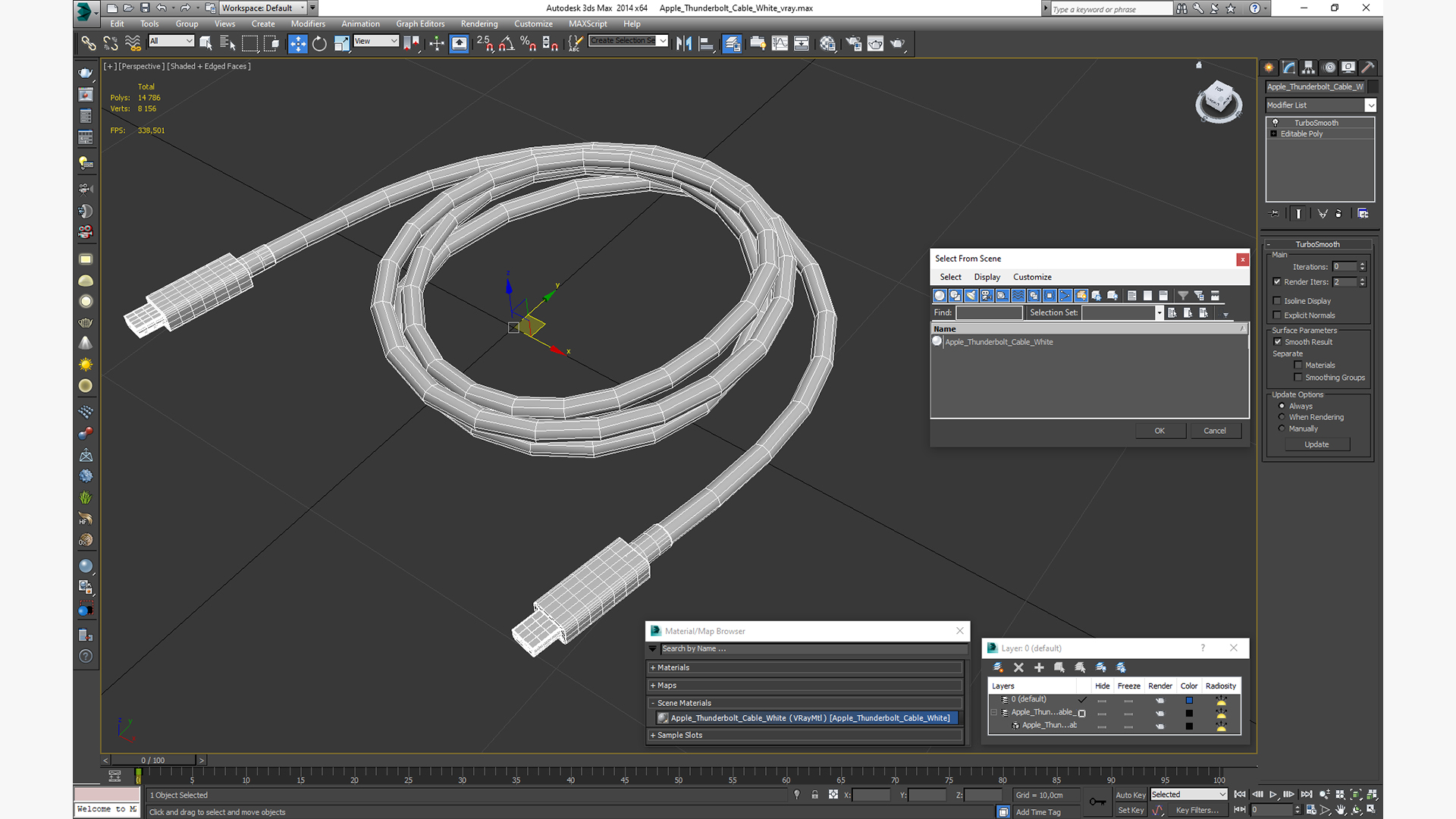Click OK in Select From Scene dialog
Image resolution: width=1456 pixels, height=819 pixels.
pos(1159,431)
